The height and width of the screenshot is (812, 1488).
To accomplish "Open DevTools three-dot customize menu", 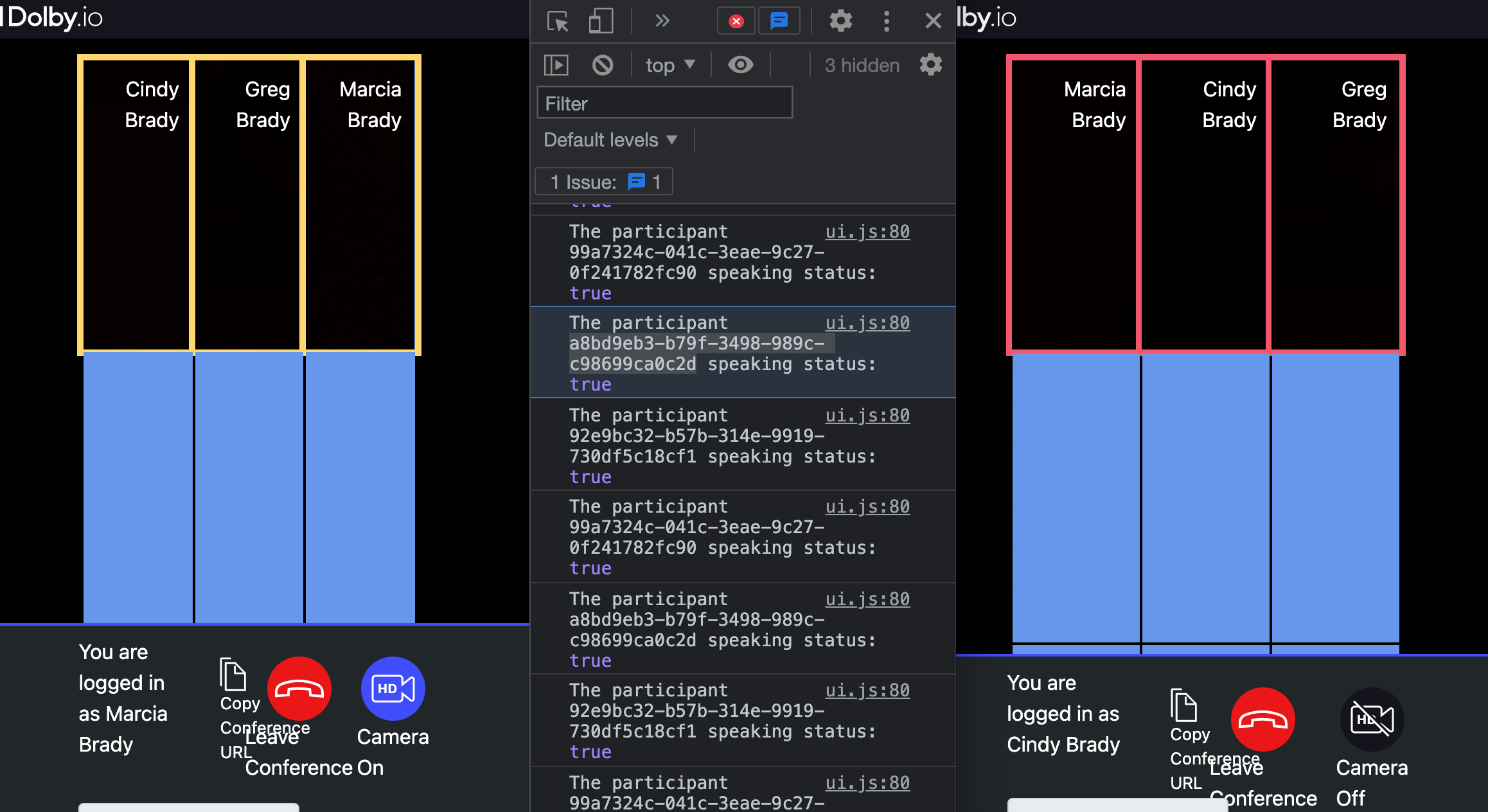I will coord(887,21).
